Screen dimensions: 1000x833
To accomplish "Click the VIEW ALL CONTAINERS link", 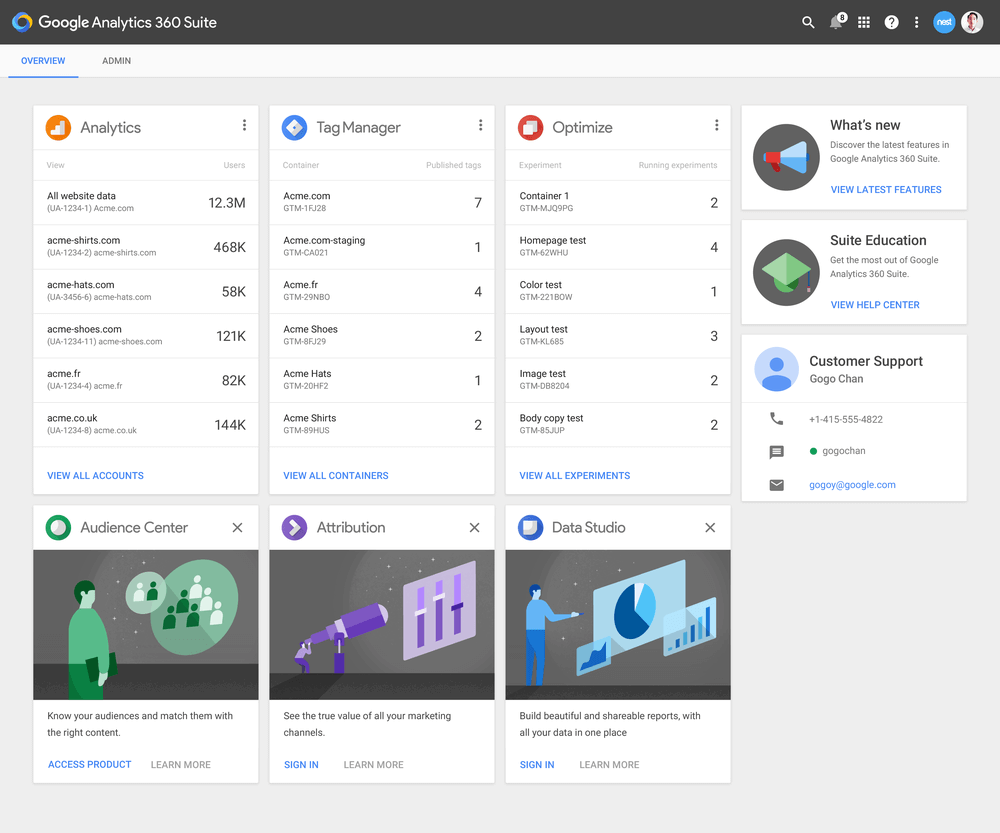I will (335, 475).
